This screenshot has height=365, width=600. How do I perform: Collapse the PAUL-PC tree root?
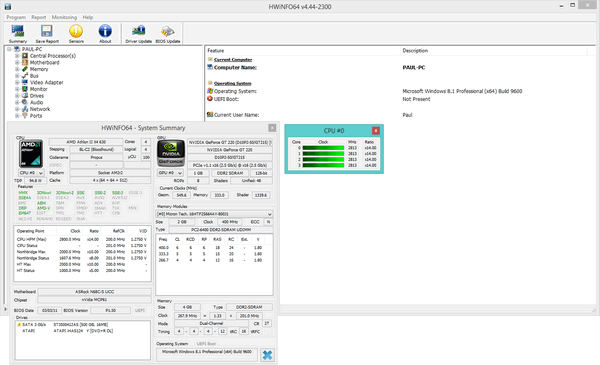click(x=9, y=49)
